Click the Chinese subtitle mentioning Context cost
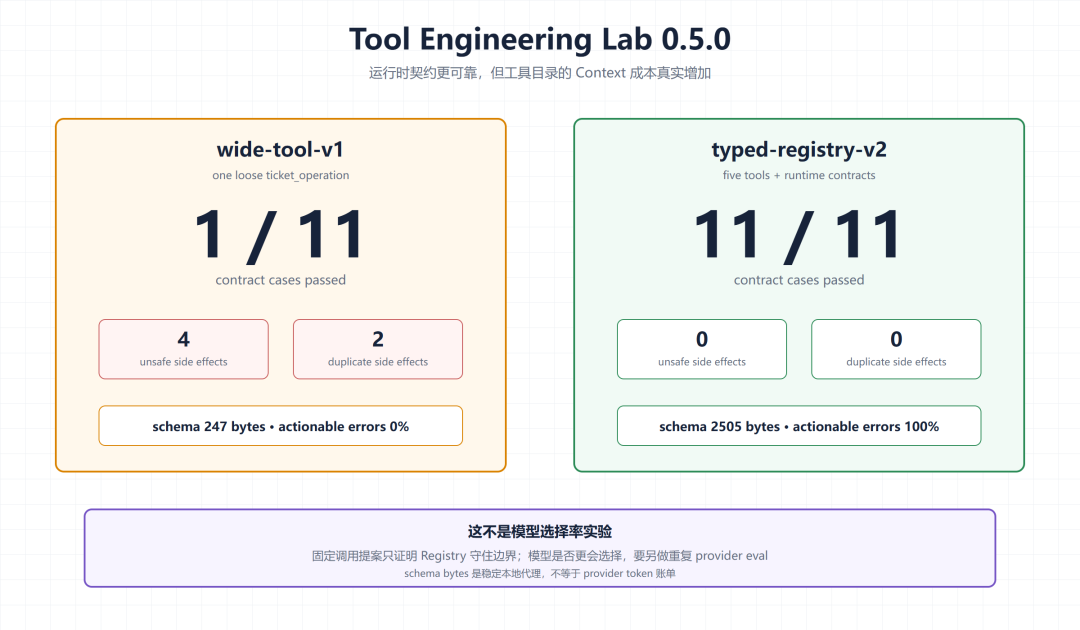Image resolution: width=1080 pixels, height=630 pixels. pyautogui.click(x=539, y=73)
